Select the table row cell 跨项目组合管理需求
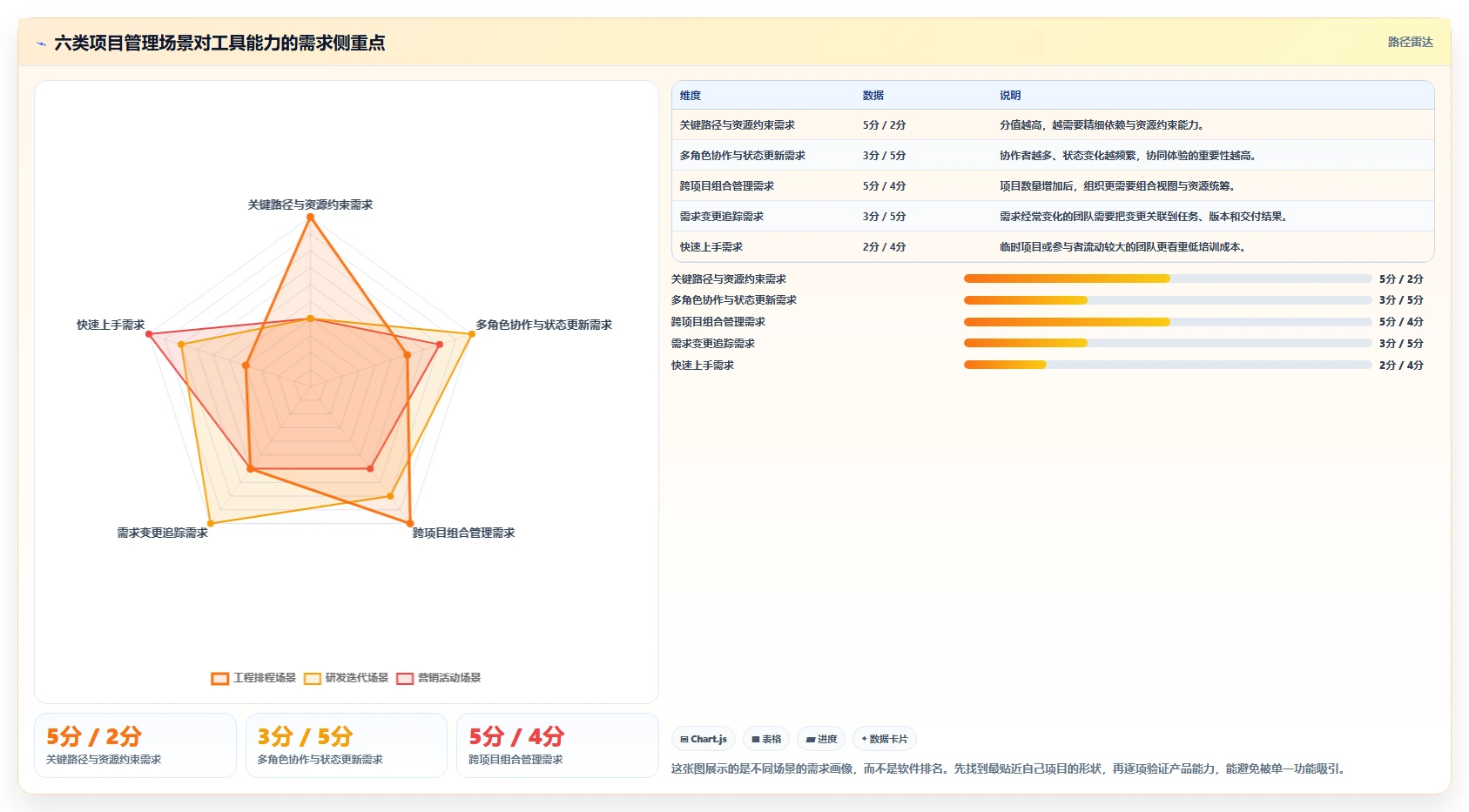The width and height of the screenshot is (1469, 812). tap(727, 186)
